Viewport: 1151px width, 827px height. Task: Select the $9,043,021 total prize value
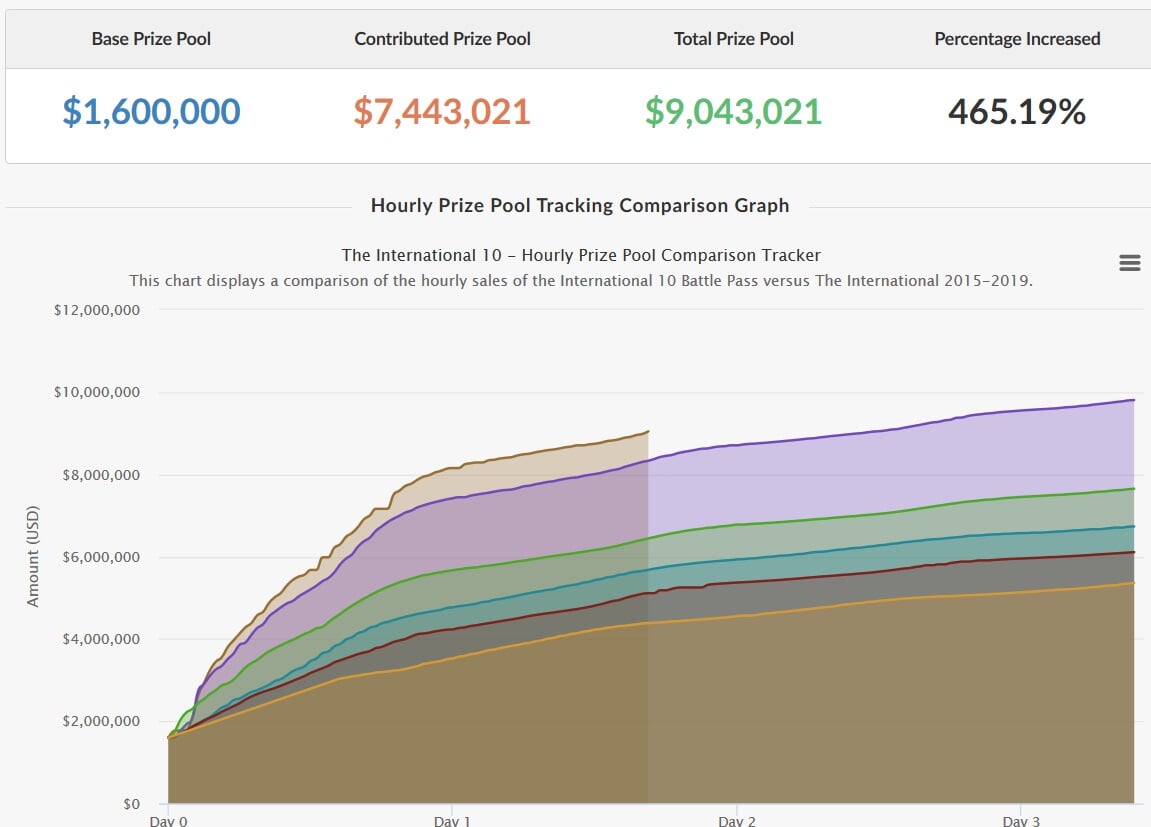click(733, 112)
